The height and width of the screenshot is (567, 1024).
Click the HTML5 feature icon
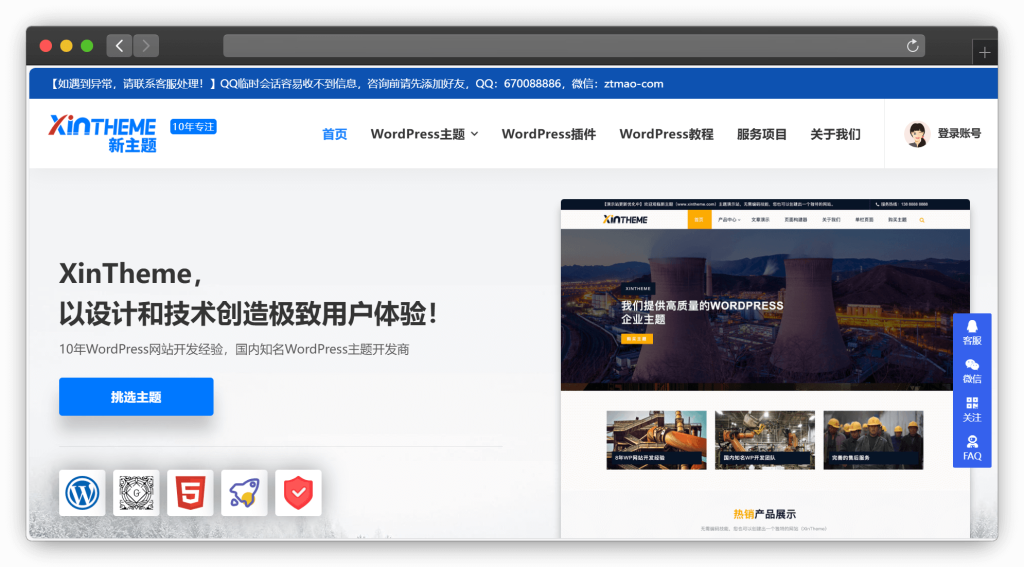pos(190,493)
